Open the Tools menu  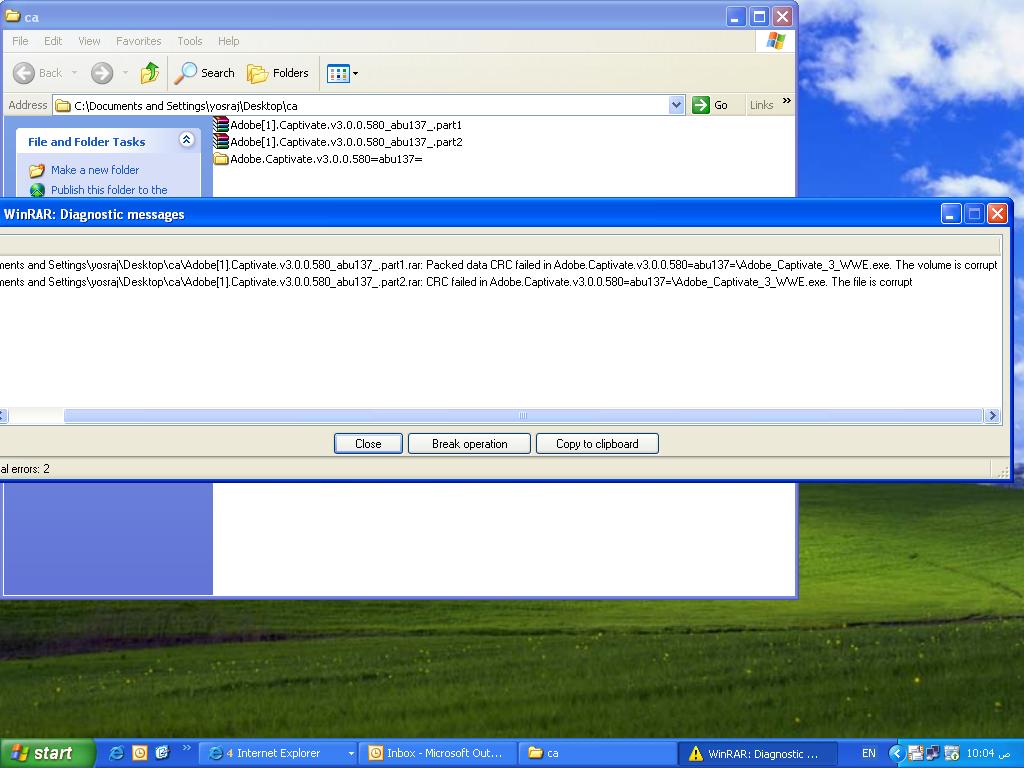pyautogui.click(x=190, y=41)
